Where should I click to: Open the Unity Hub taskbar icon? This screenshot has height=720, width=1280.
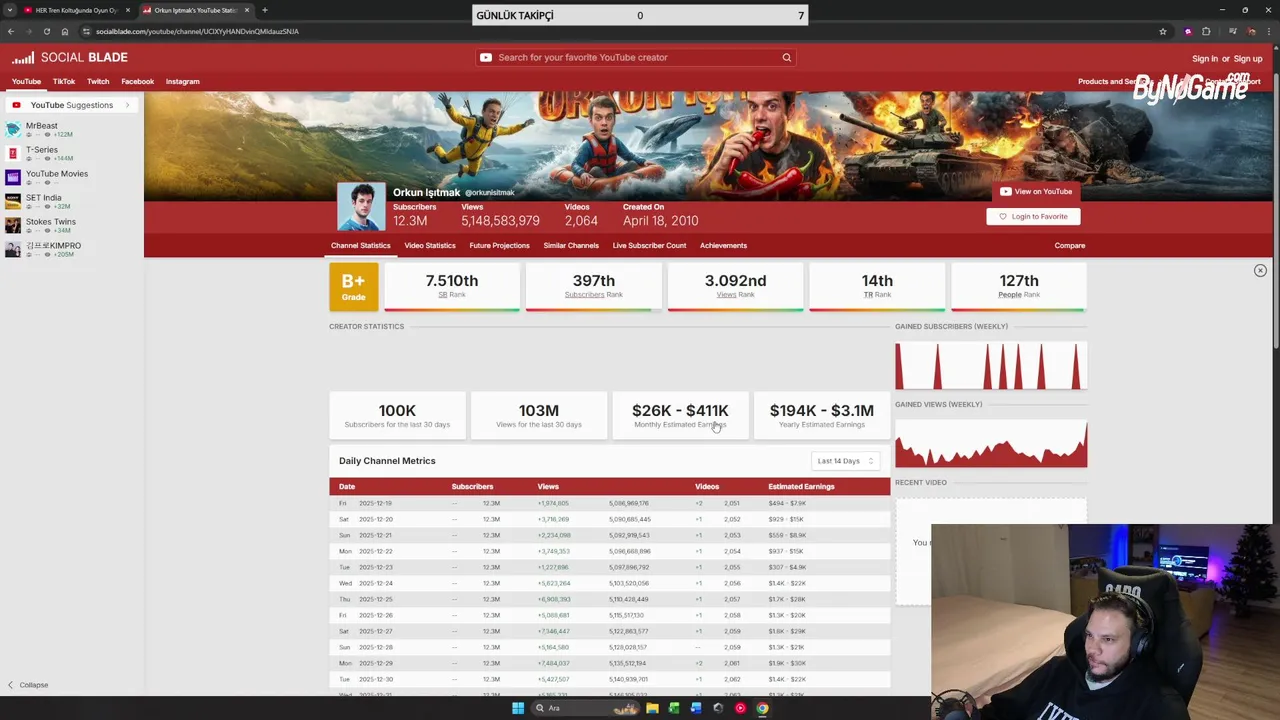pos(718,708)
